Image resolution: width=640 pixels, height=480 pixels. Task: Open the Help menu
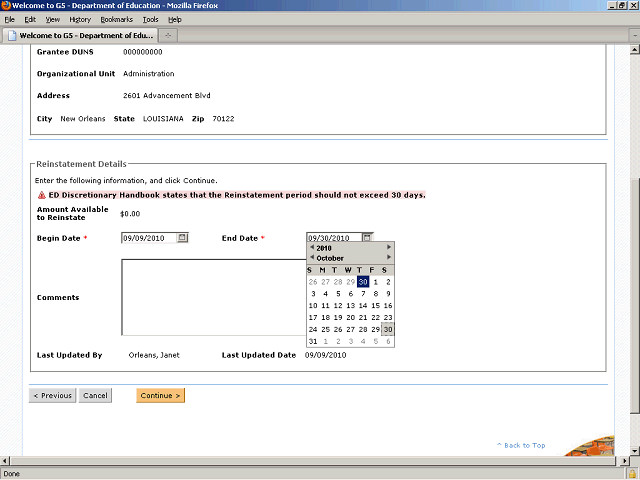coord(175,20)
